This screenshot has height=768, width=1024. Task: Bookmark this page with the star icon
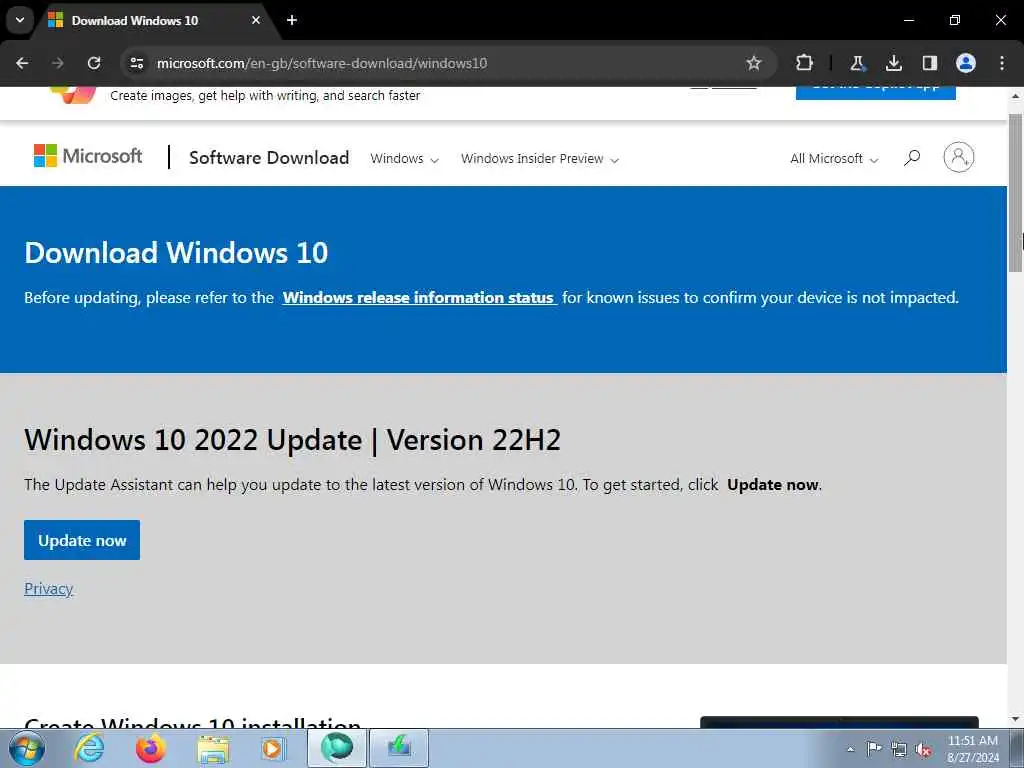point(754,63)
